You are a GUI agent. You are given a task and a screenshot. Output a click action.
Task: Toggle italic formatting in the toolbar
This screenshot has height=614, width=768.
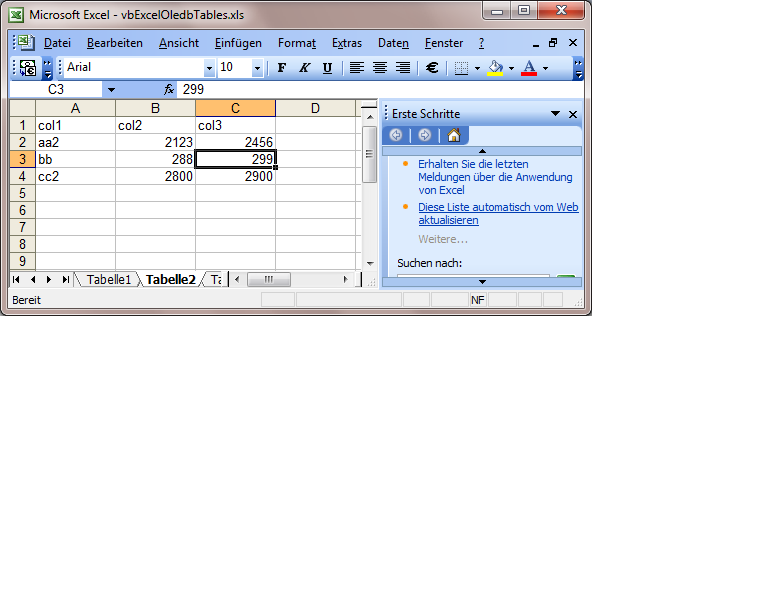[x=304, y=68]
